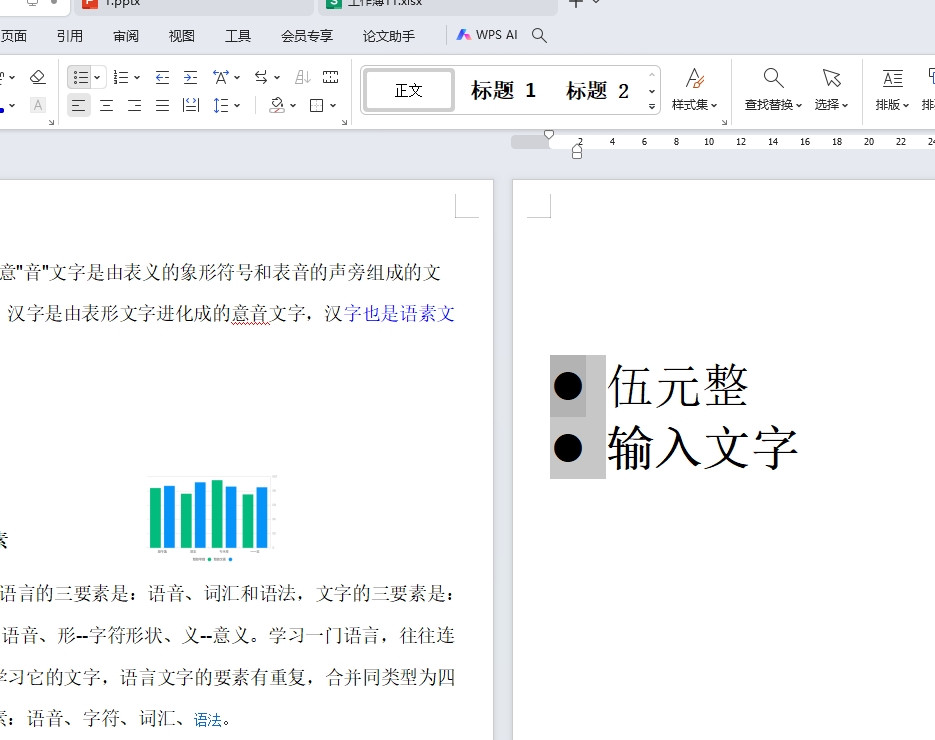Screen dimensions: 935x740
Task: Toggle left alignment
Action: pyautogui.click(x=79, y=106)
